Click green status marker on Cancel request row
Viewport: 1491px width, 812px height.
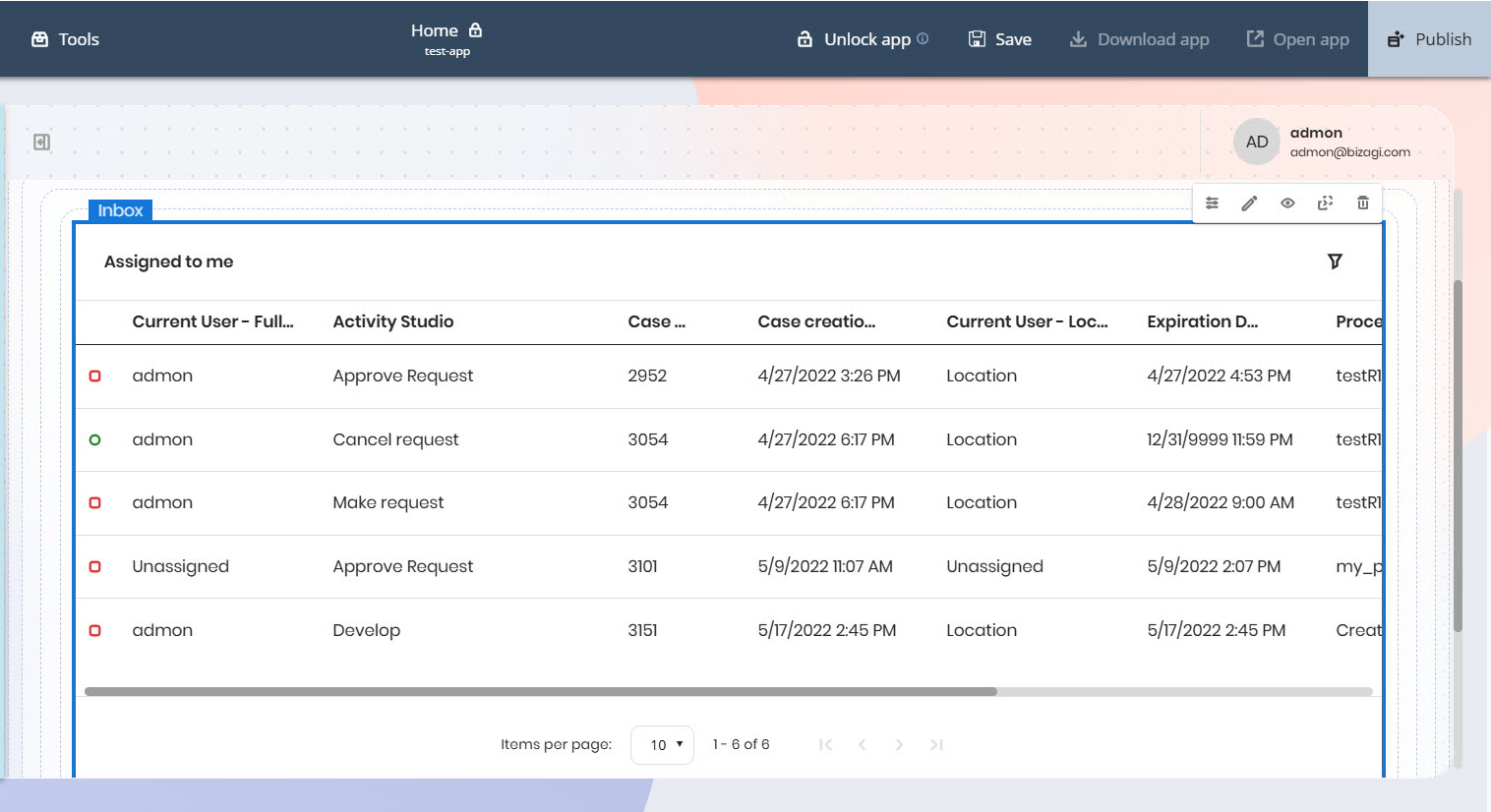pos(95,440)
